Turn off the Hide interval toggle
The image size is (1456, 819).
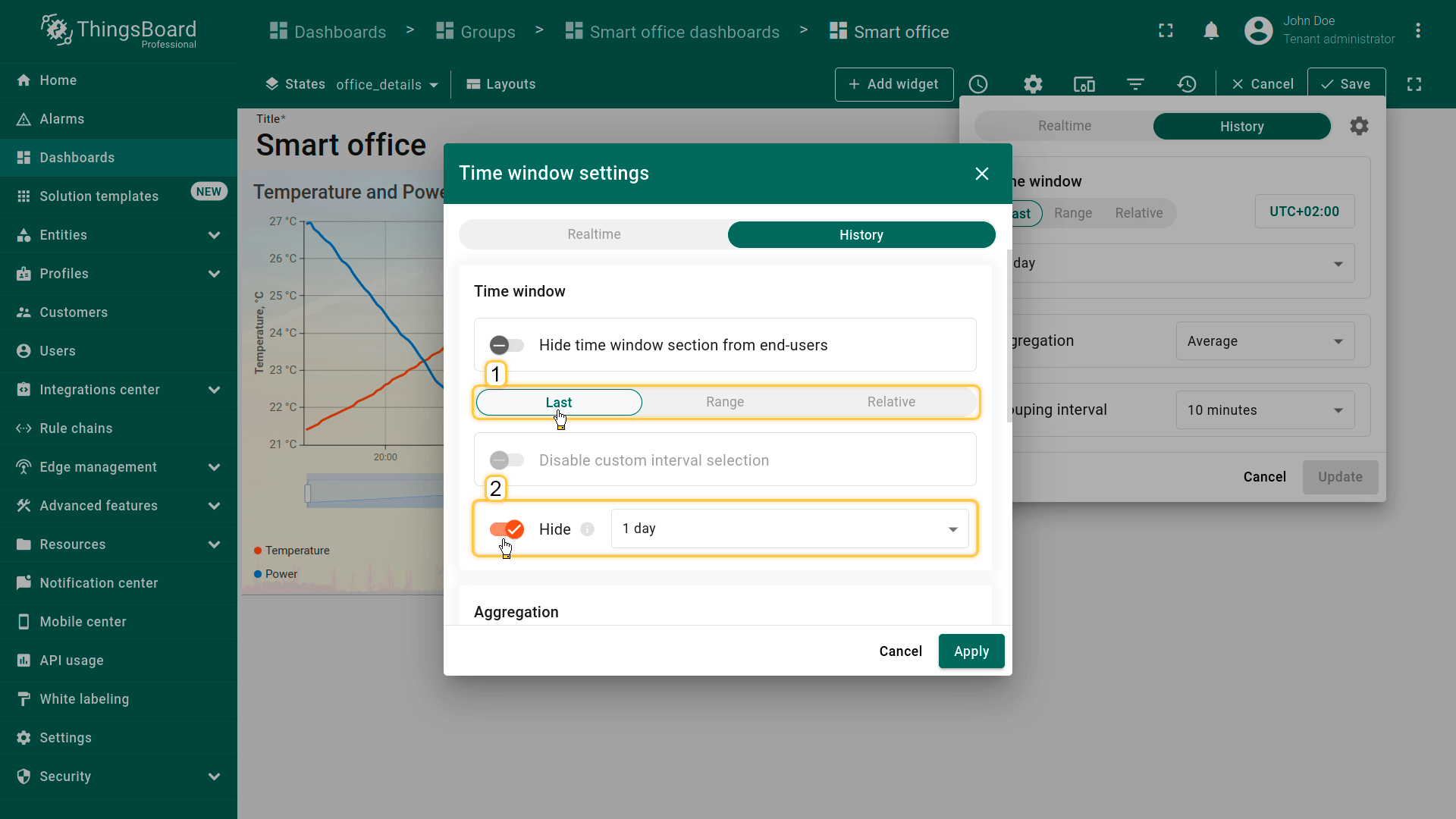click(507, 529)
